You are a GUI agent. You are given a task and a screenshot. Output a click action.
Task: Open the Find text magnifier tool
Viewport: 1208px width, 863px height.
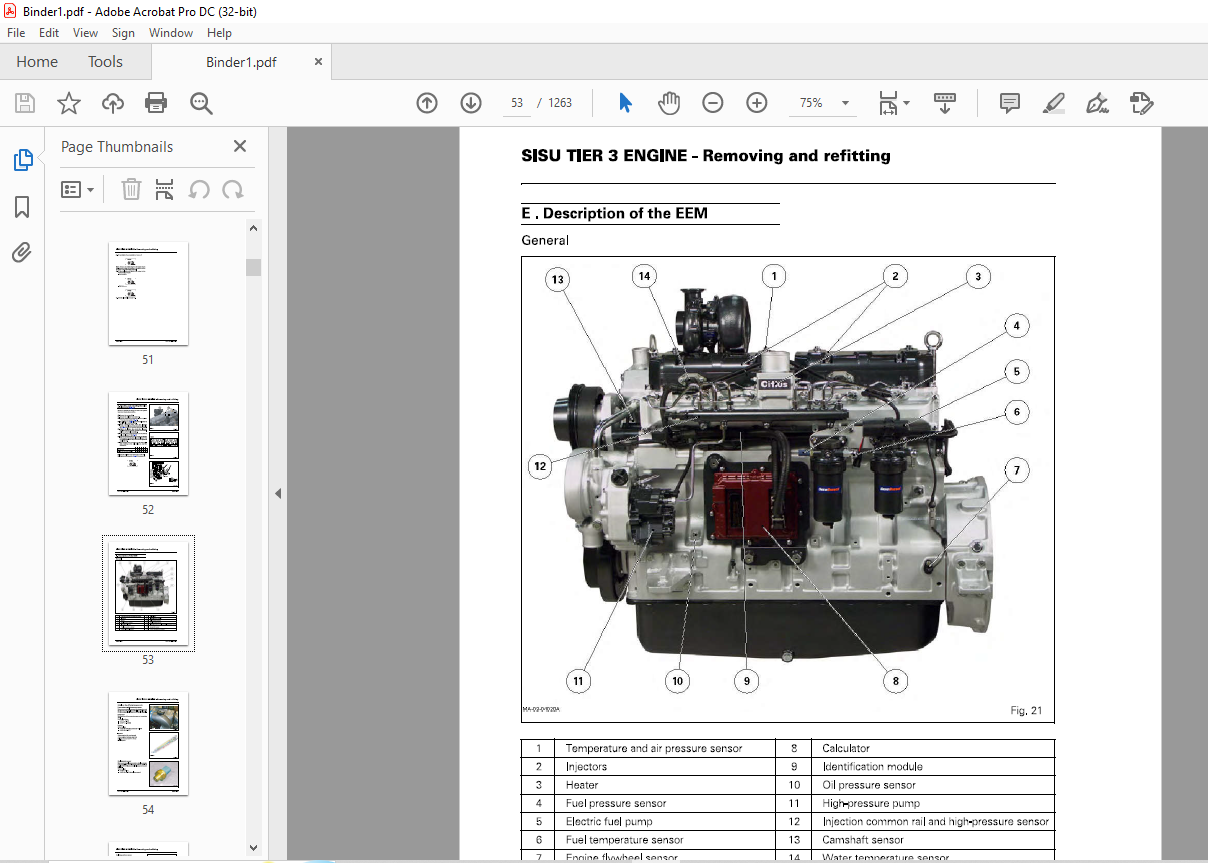coord(201,103)
